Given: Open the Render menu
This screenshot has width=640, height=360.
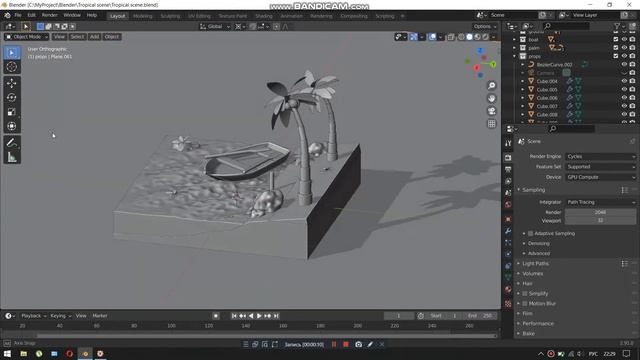Looking at the screenshot, I should (x=50, y=15).
